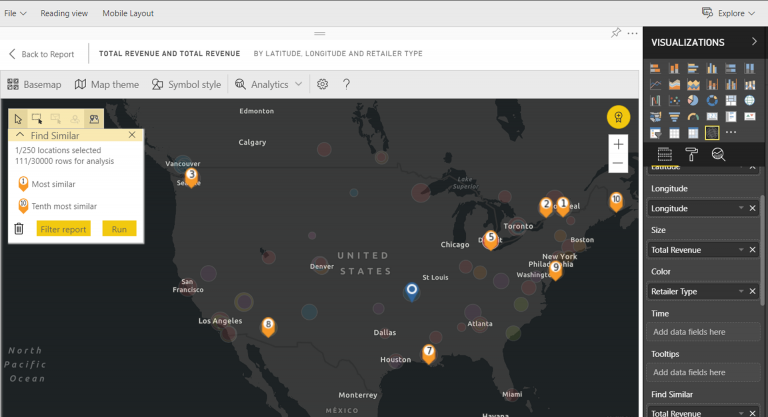Switch to the Fields tab

[x=665, y=154]
